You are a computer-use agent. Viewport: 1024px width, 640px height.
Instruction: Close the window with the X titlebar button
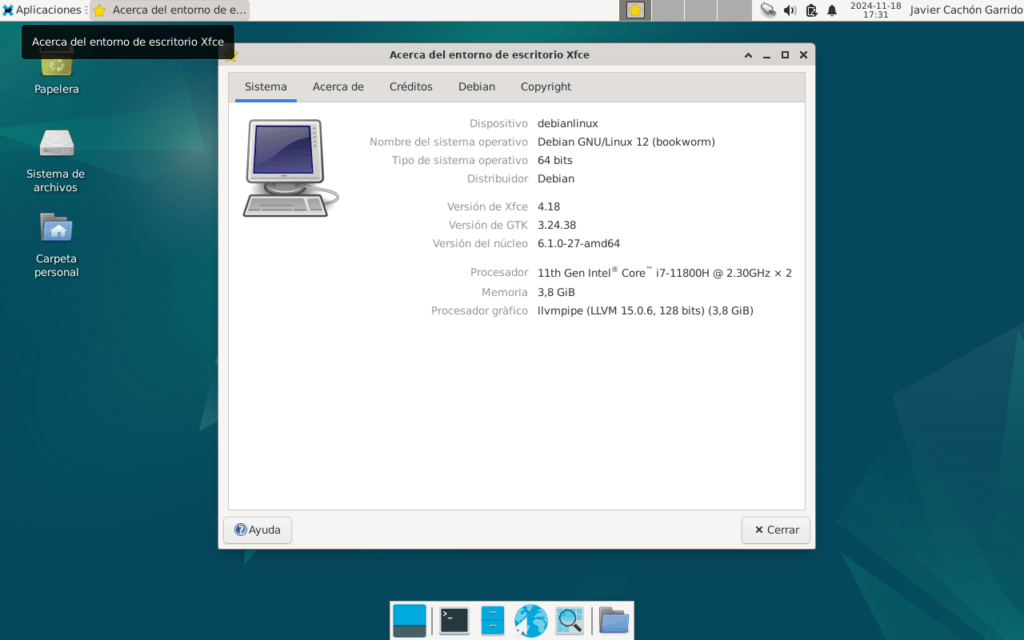point(803,55)
